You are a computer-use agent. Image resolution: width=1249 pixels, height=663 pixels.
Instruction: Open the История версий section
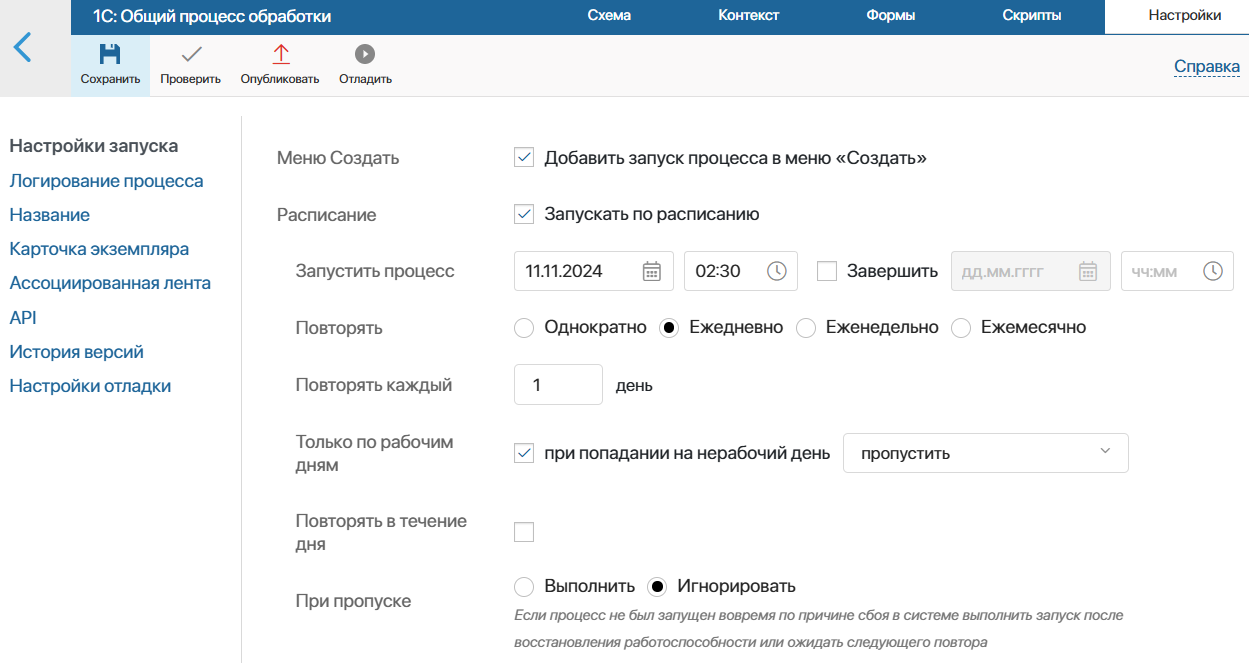(x=76, y=352)
